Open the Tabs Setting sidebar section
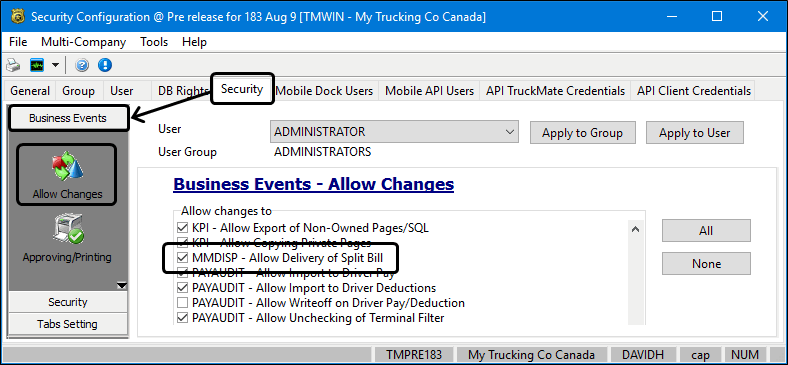The height and width of the screenshot is (365, 788). [x=67, y=324]
